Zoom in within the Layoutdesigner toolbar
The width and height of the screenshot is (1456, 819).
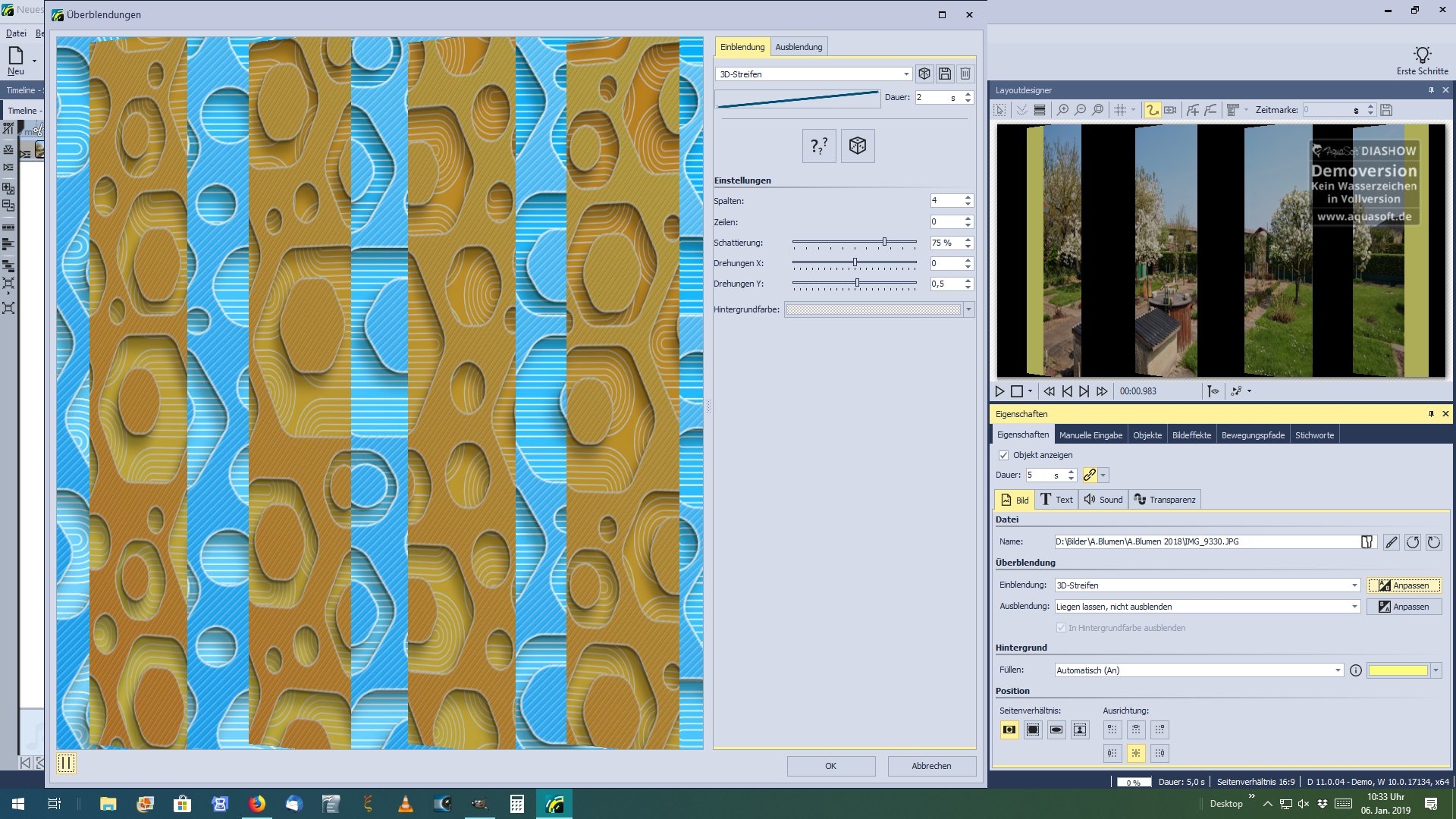[1063, 110]
